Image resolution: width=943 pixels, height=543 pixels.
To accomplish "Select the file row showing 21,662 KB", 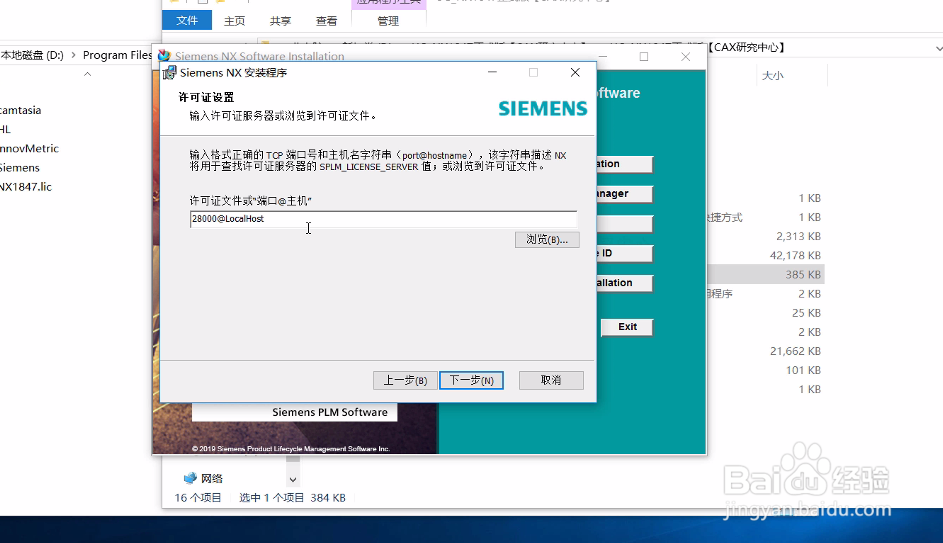I will click(x=765, y=351).
